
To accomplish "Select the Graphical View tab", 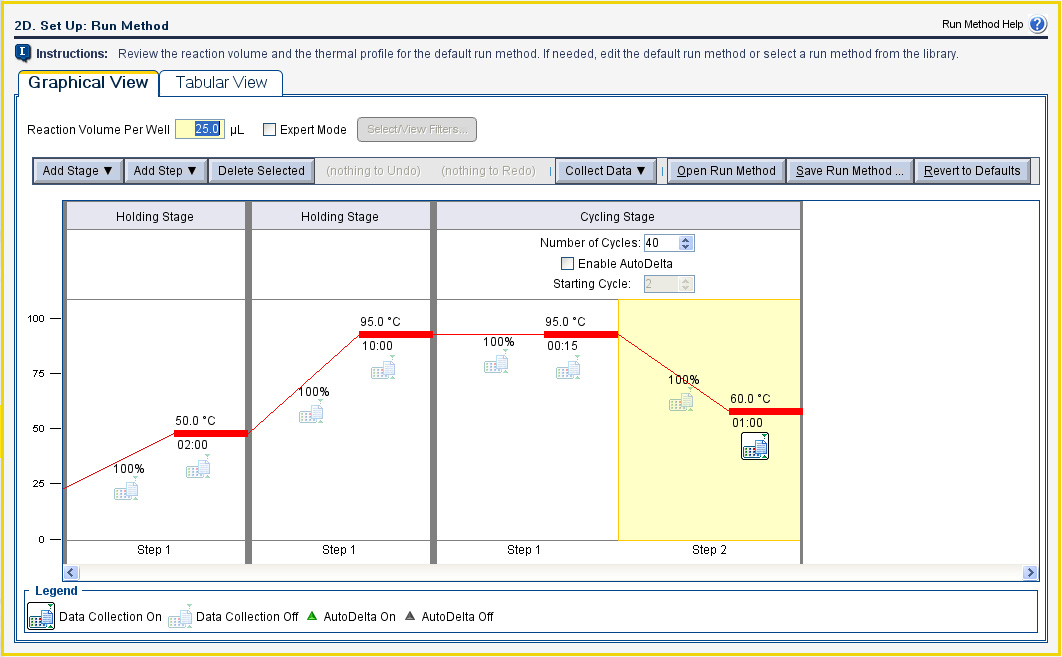I will [x=88, y=83].
